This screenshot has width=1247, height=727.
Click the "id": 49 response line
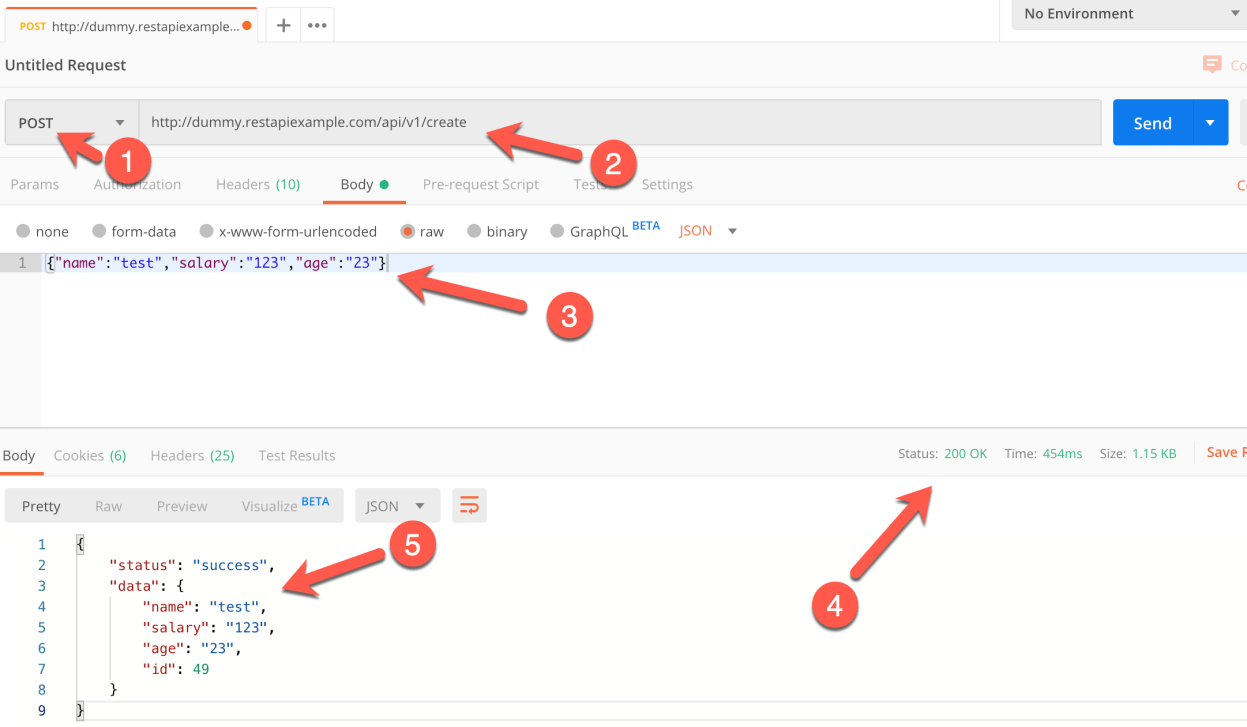[x=176, y=669]
